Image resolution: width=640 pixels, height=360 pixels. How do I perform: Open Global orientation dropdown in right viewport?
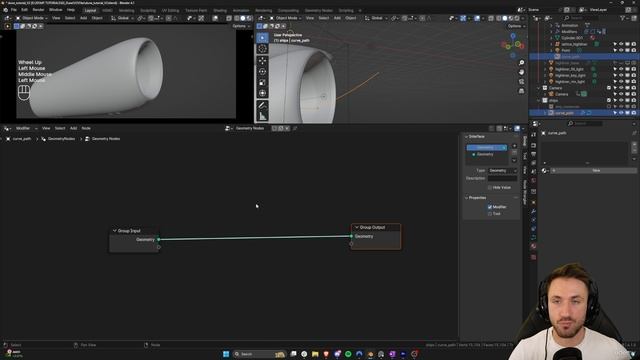pyautogui.click(x=376, y=18)
